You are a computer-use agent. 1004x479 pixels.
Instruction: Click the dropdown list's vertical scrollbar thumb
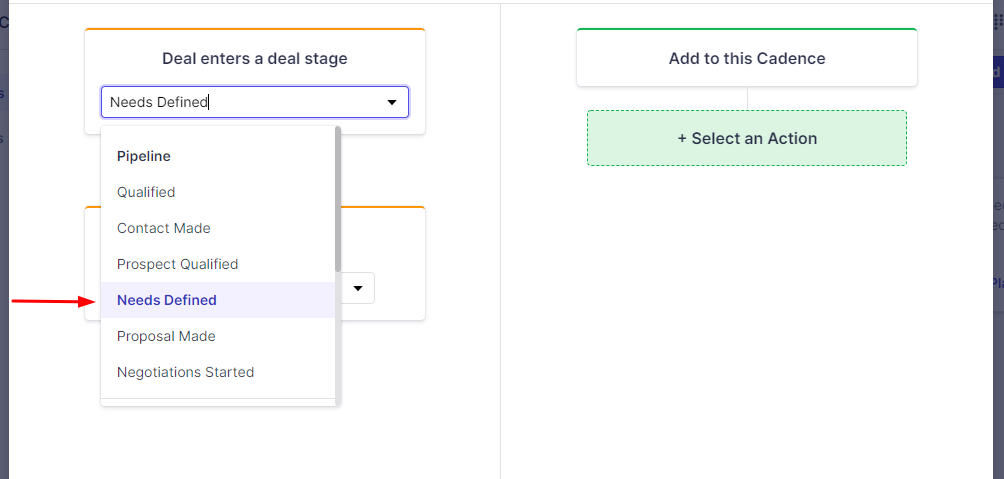pos(338,200)
